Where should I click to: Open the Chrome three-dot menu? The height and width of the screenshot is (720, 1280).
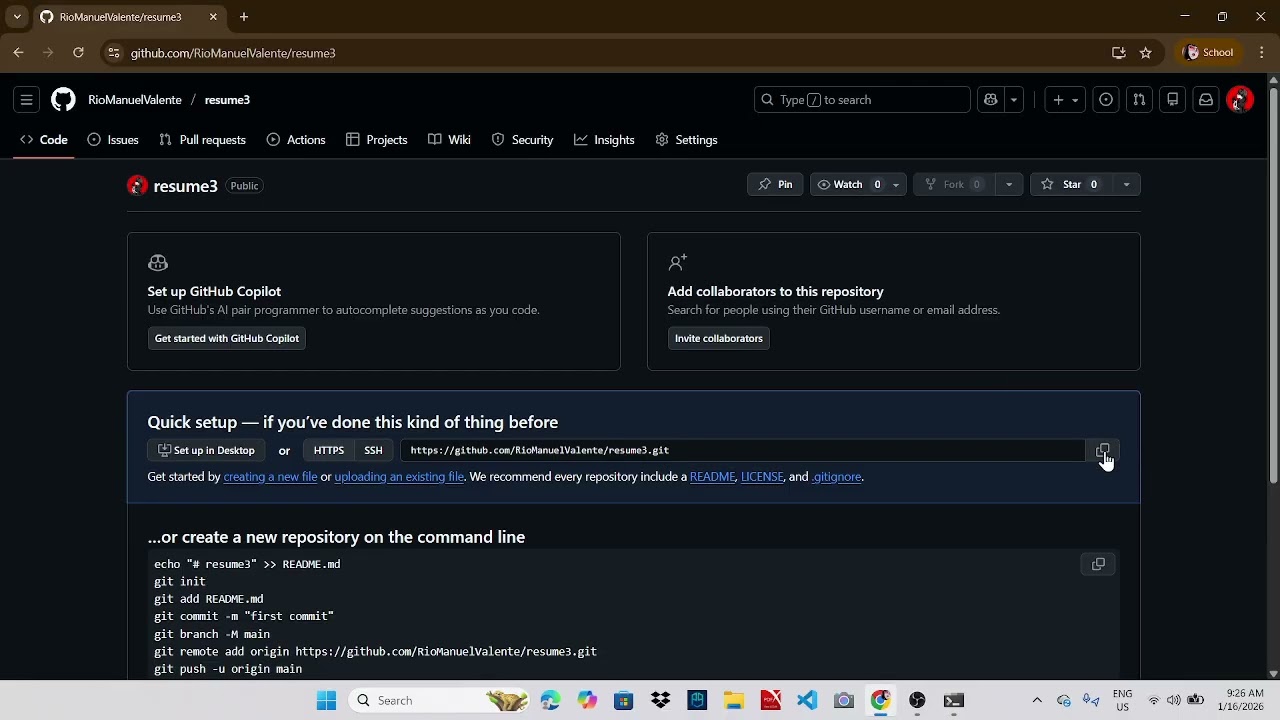[1263, 53]
